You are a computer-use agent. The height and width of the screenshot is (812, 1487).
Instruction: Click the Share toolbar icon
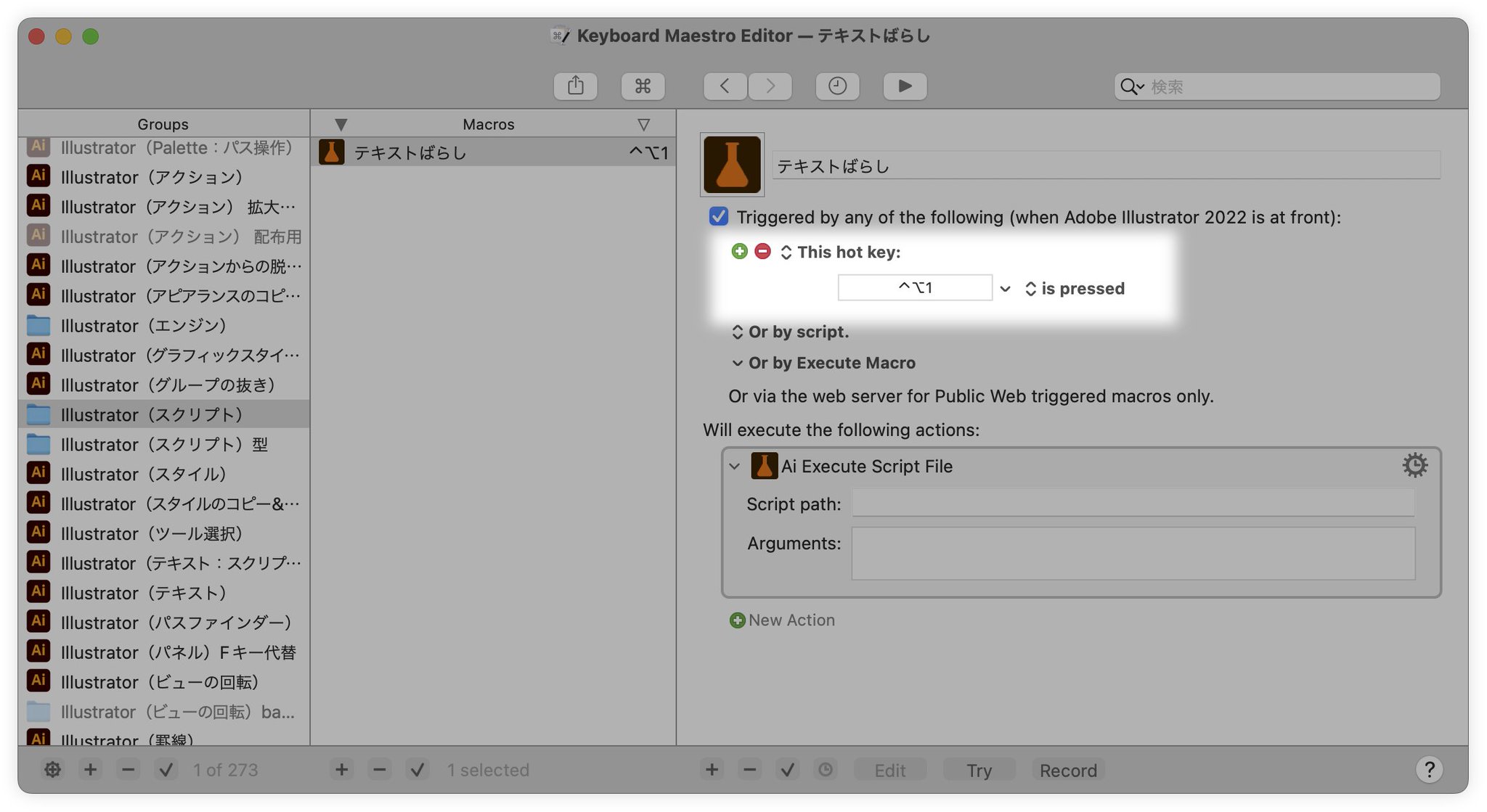575,86
